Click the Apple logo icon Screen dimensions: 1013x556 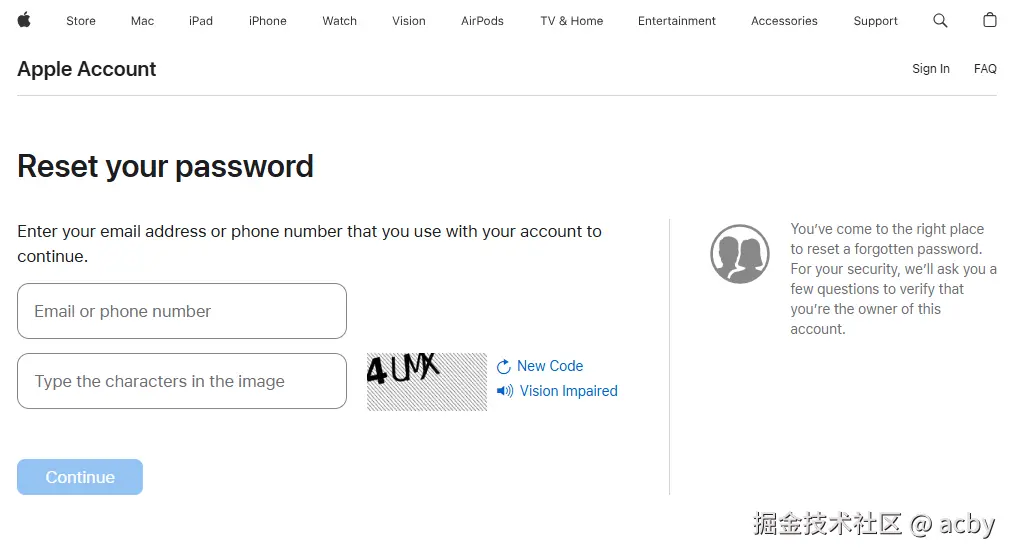(x=24, y=20)
